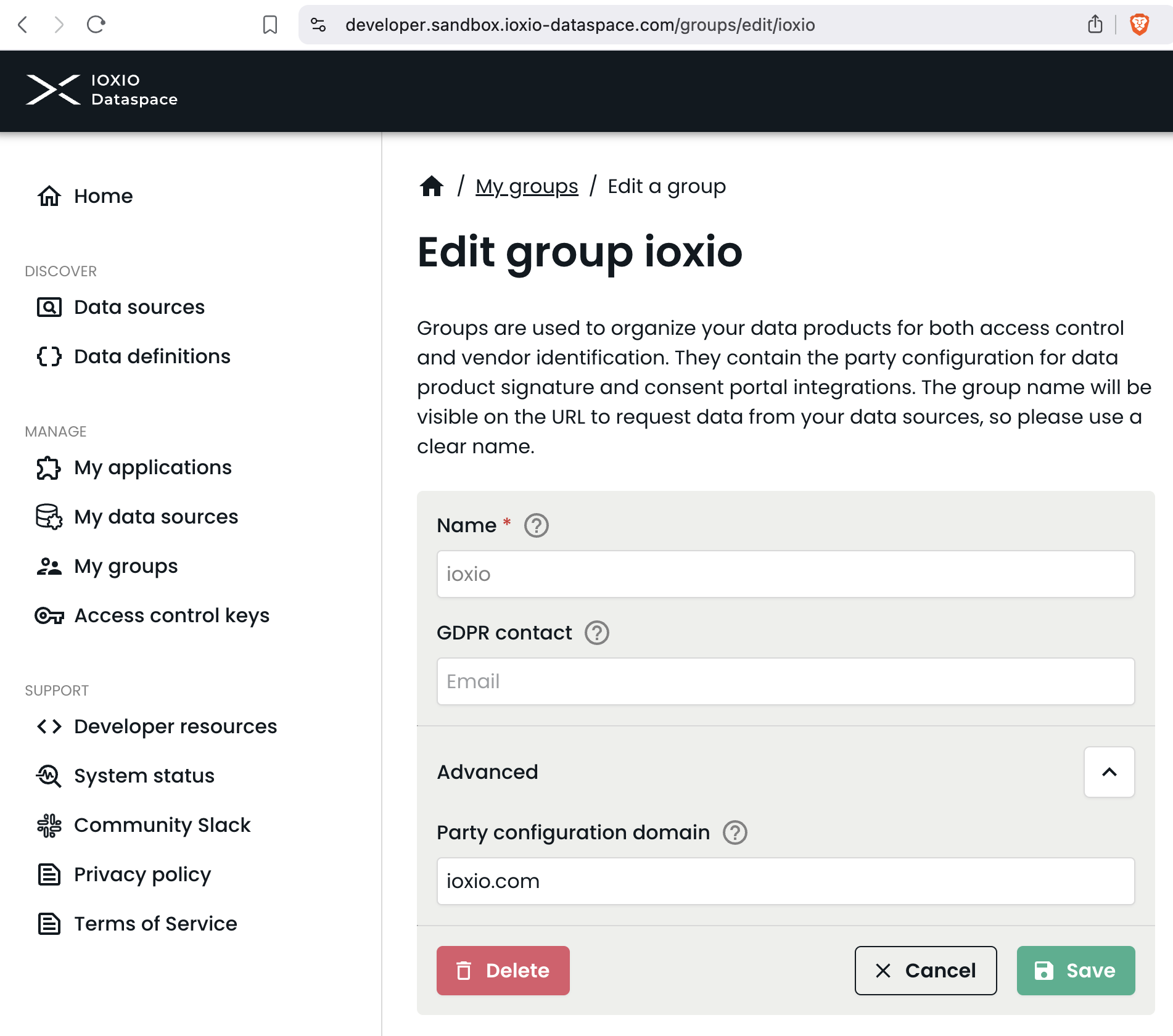Viewport: 1173px width, 1036px height.
Task: Collapse the Advanced section with the chevron
Action: (1109, 772)
